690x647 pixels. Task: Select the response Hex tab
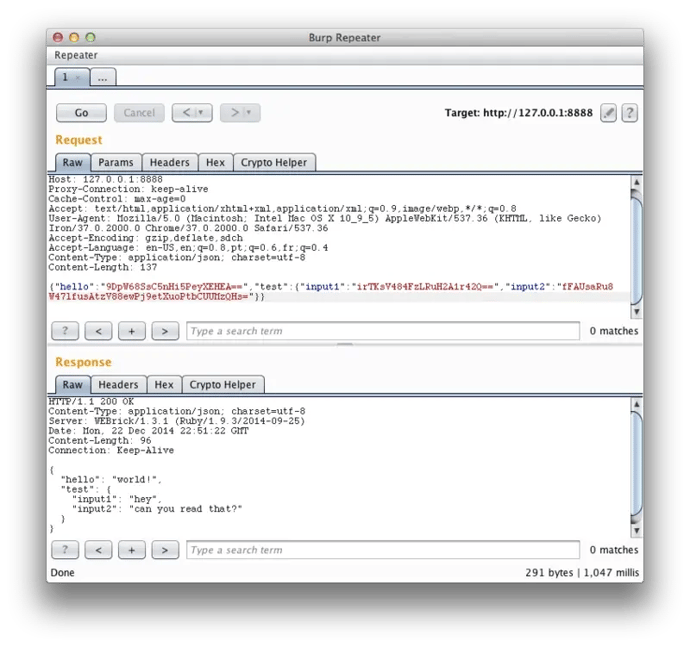point(164,385)
